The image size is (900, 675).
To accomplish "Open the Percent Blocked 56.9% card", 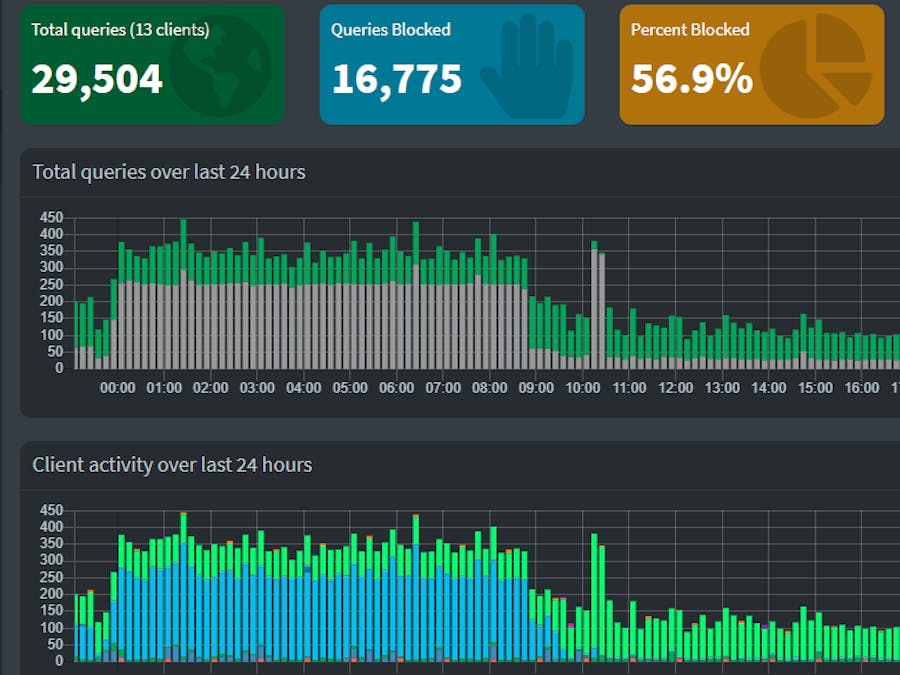I will click(752, 65).
